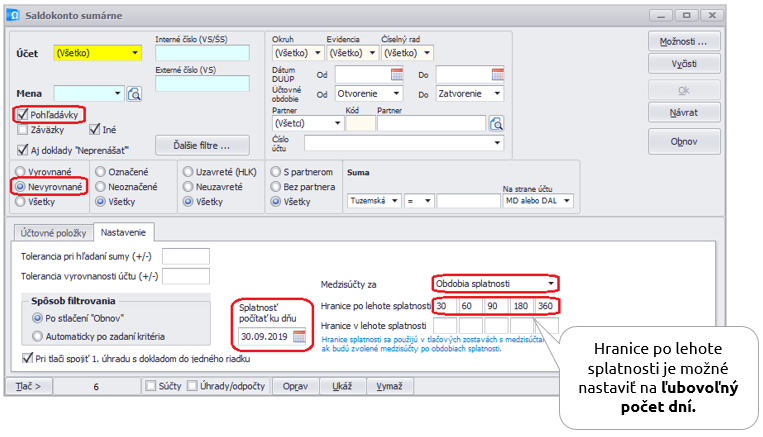This screenshot has height=437, width=763.
Task: Click the Interné číslo input field
Action: (x=202, y=53)
